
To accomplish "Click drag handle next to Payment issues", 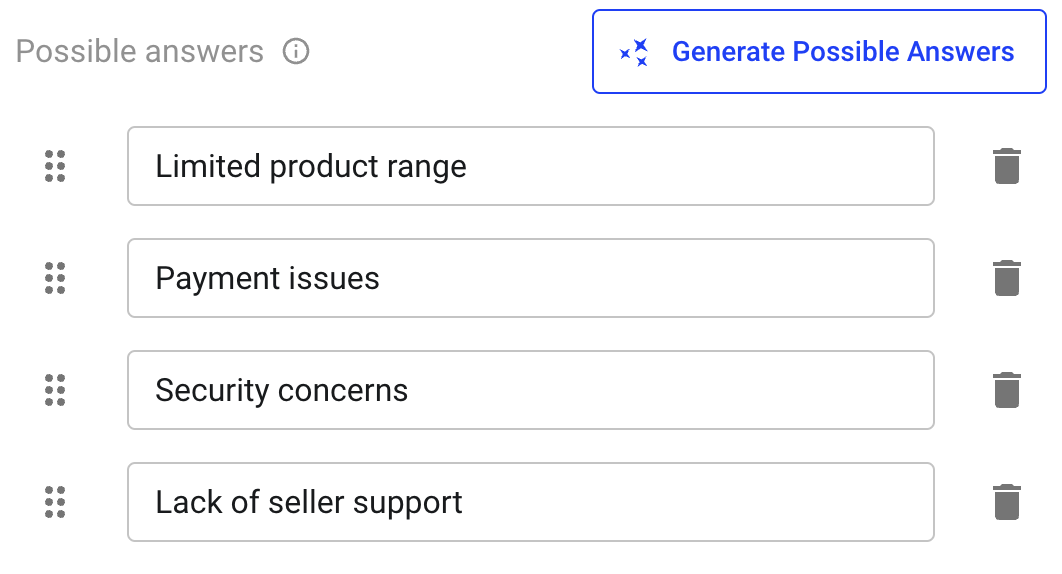I will (55, 278).
